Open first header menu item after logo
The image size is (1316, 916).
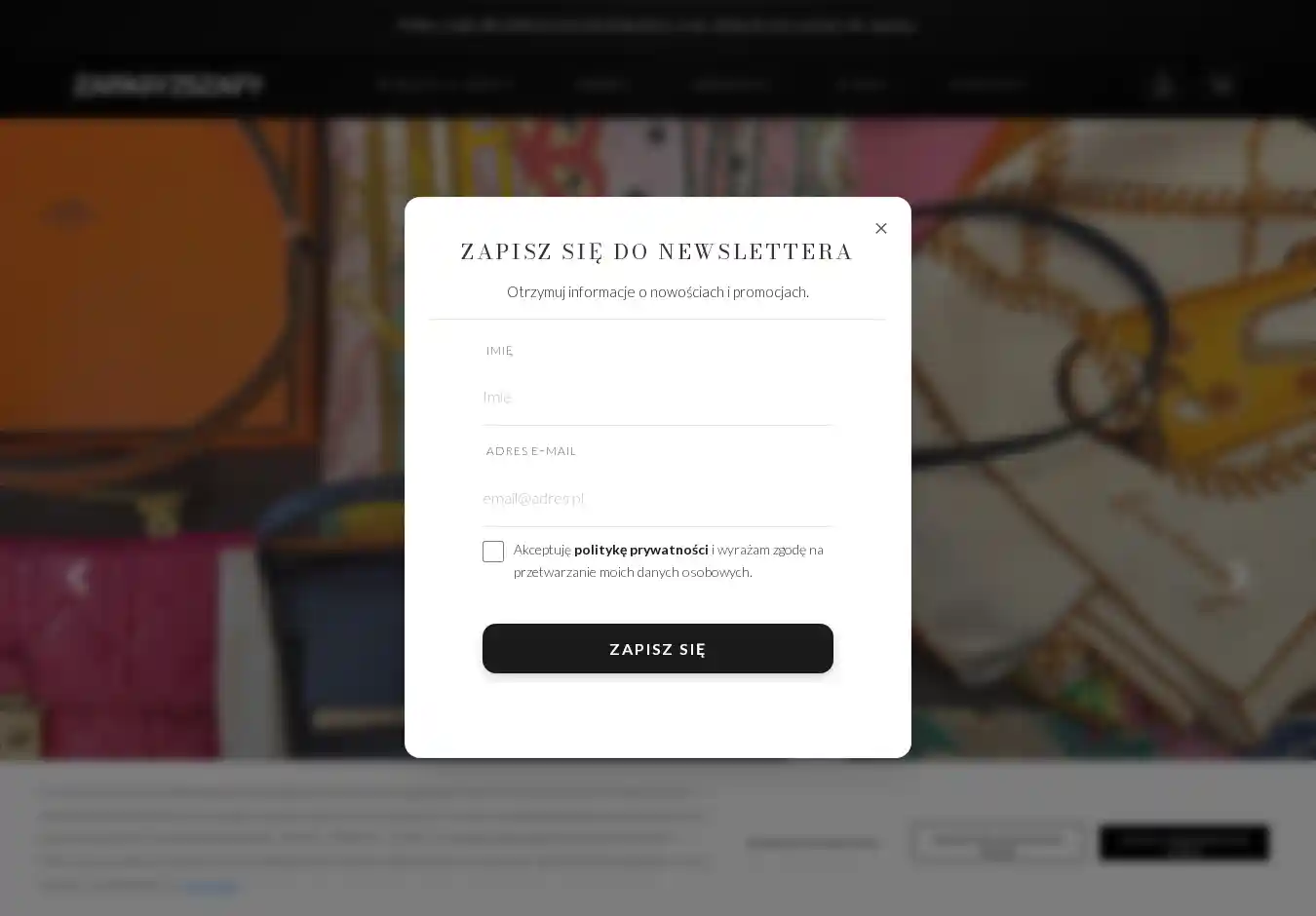coord(445,85)
